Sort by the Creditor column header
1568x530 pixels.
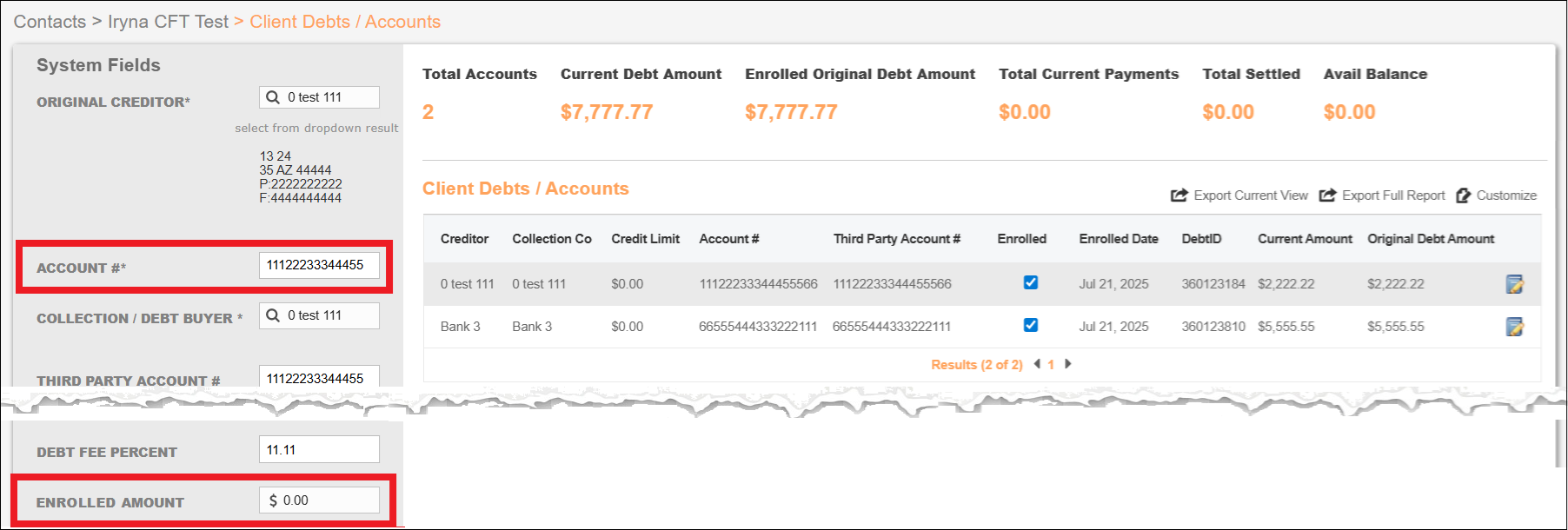[x=464, y=239]
